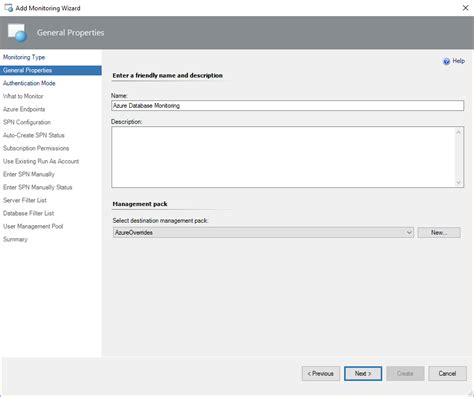The width and height of the screenshot is (474, 397).
Task: Select the What to Monitor step
Action: 23,96
